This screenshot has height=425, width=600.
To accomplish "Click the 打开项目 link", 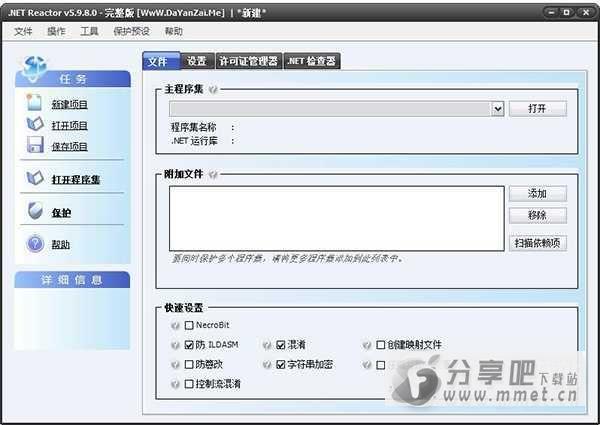I will pos(70,125).
